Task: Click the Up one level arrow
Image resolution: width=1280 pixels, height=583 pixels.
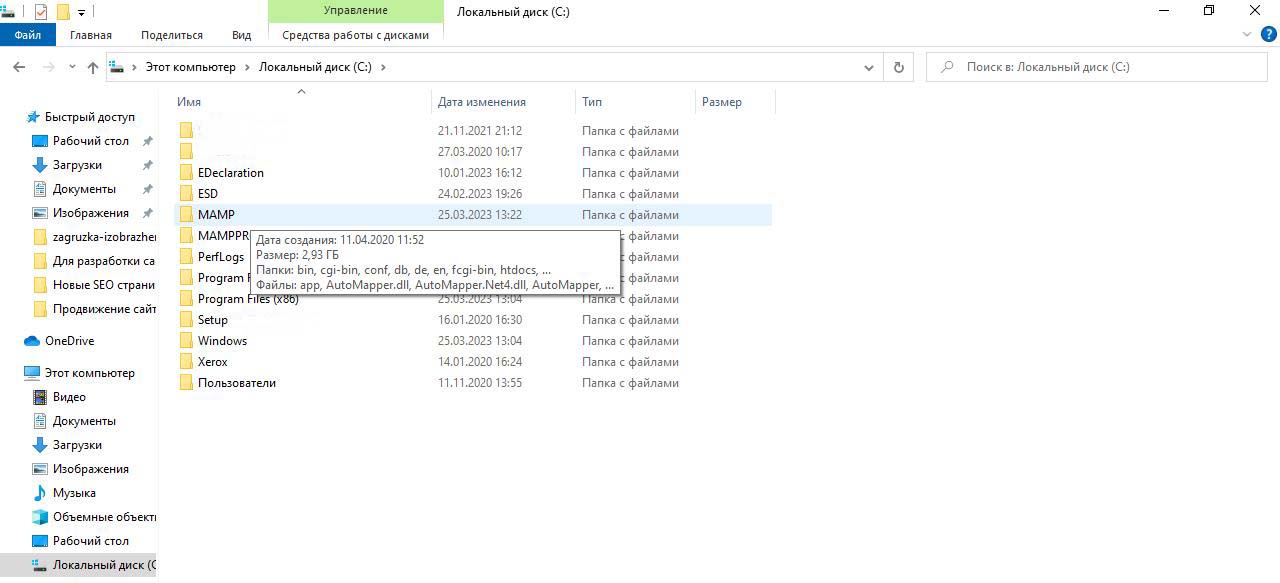Action: point(93,67)
